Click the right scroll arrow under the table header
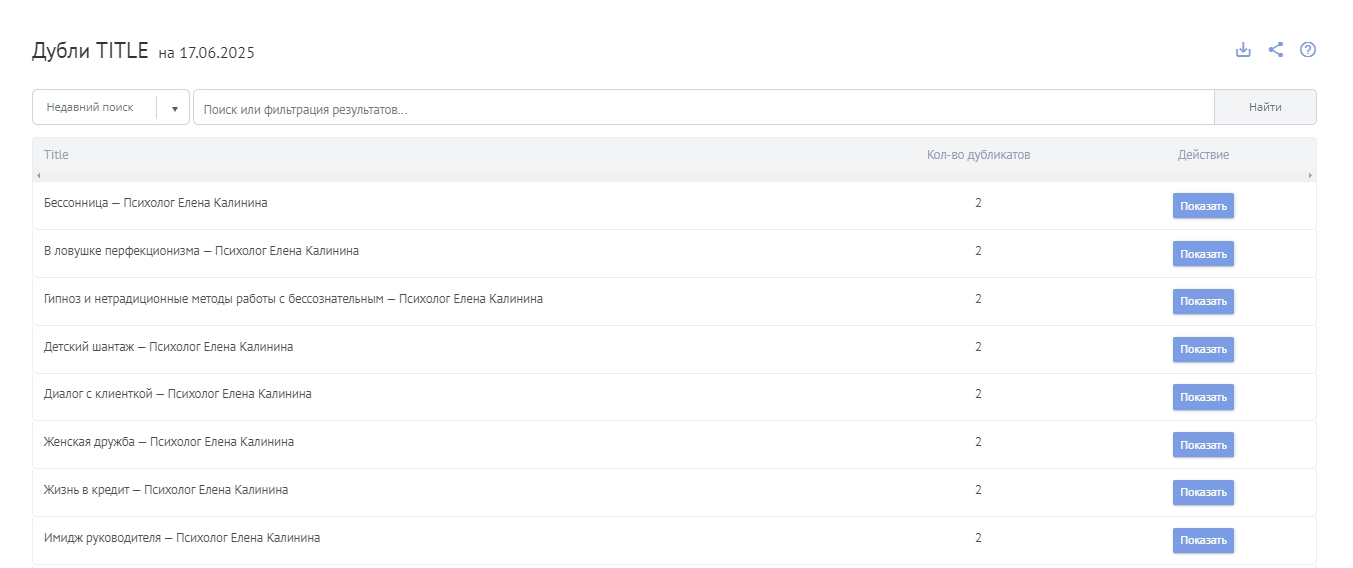The image size is (1353, 568). tap(1310, 176)
